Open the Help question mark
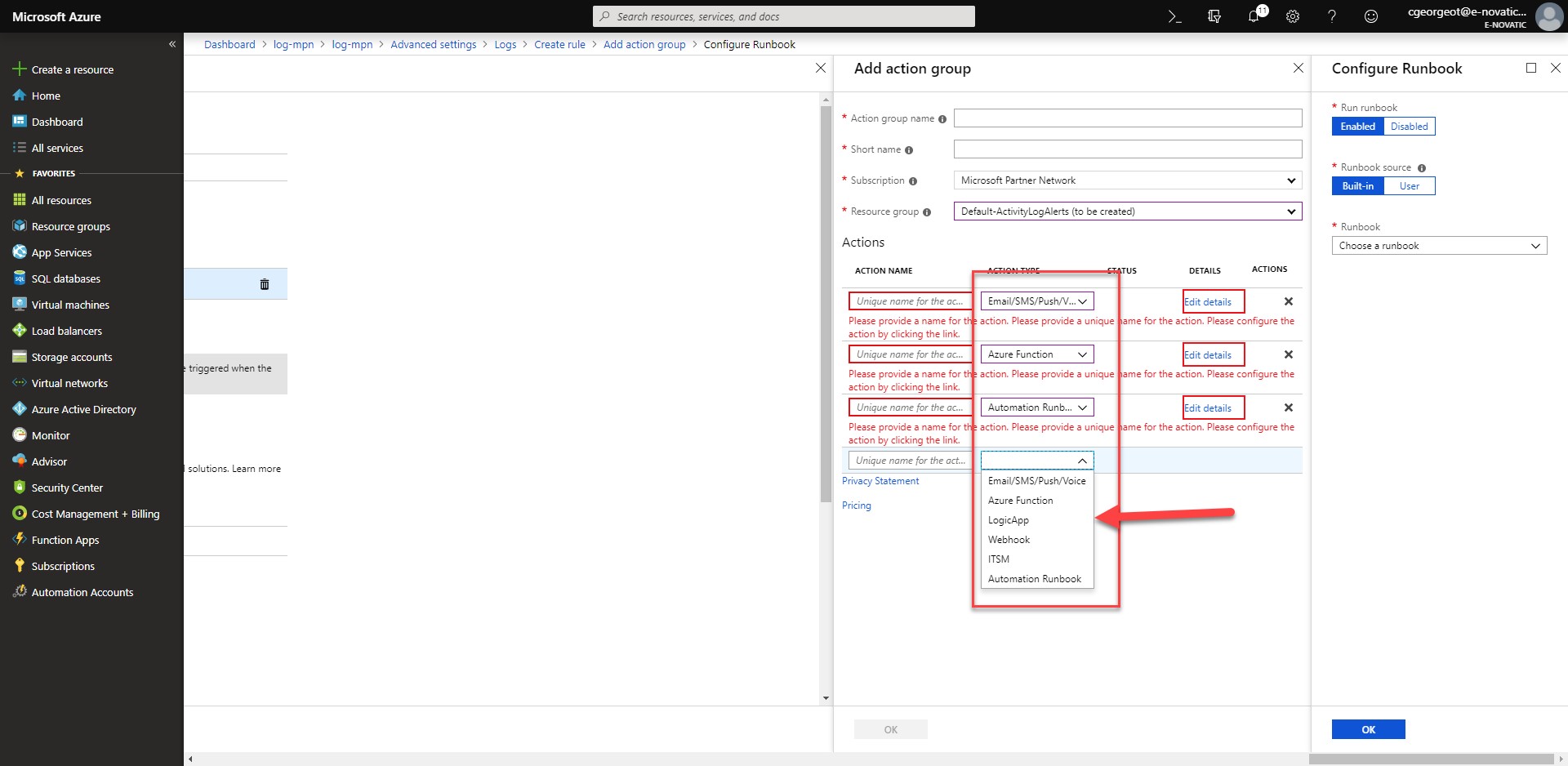 pyautogui.click(x=1332, y=16)
